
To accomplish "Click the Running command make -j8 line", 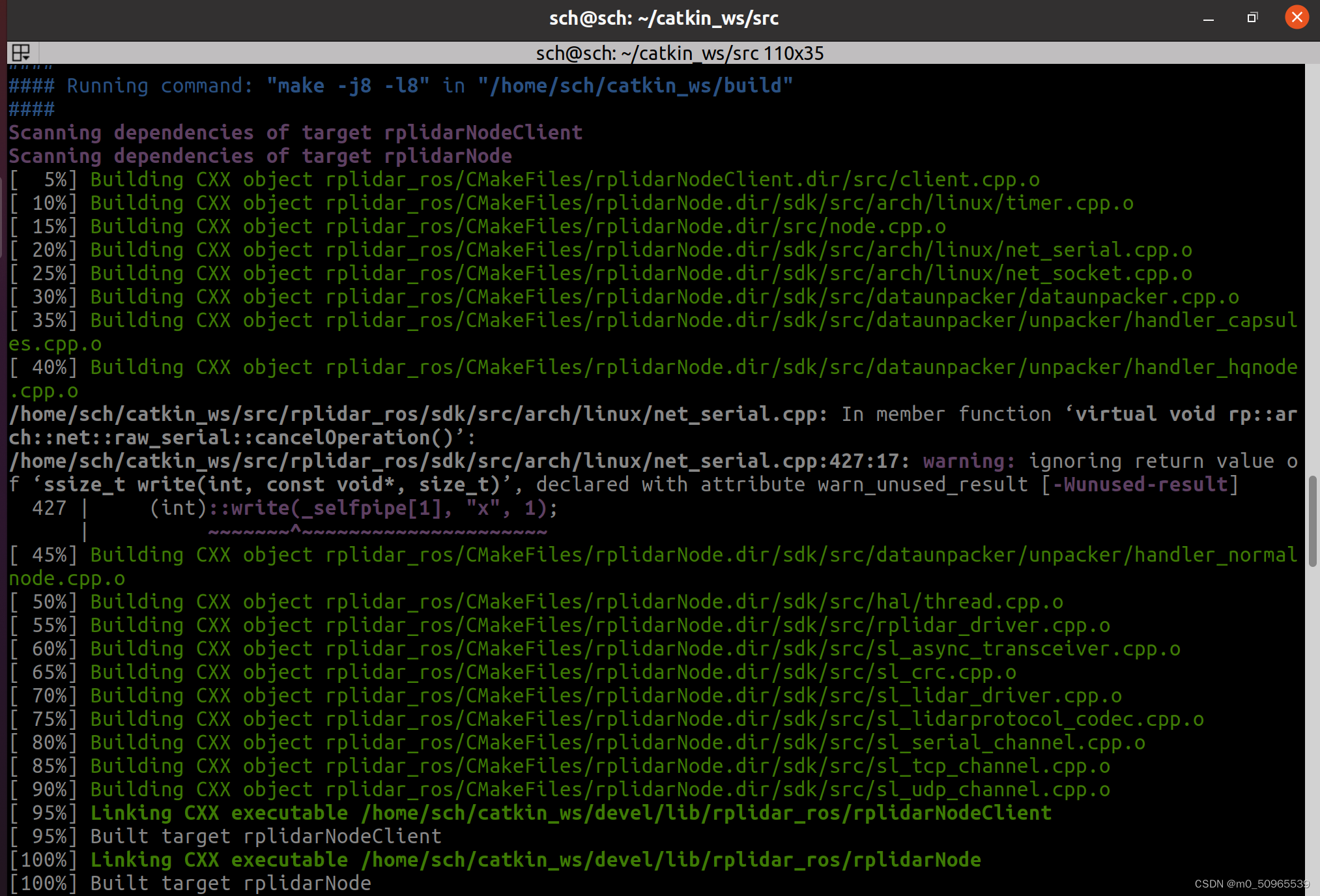I will pyautogui.click(x=401, y=86).
